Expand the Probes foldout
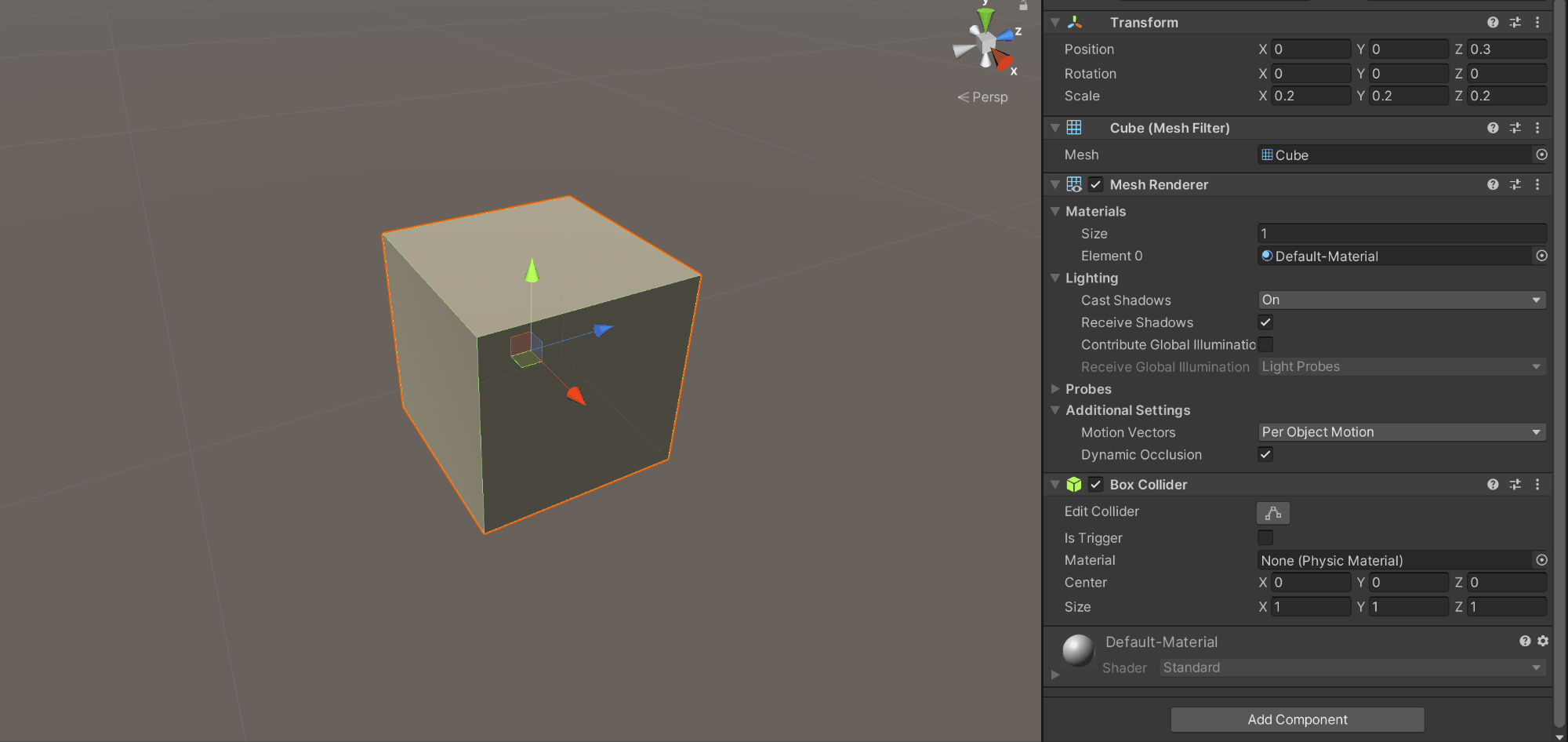The height and width of the screenshot is (742, 1568). [1056, 388]
